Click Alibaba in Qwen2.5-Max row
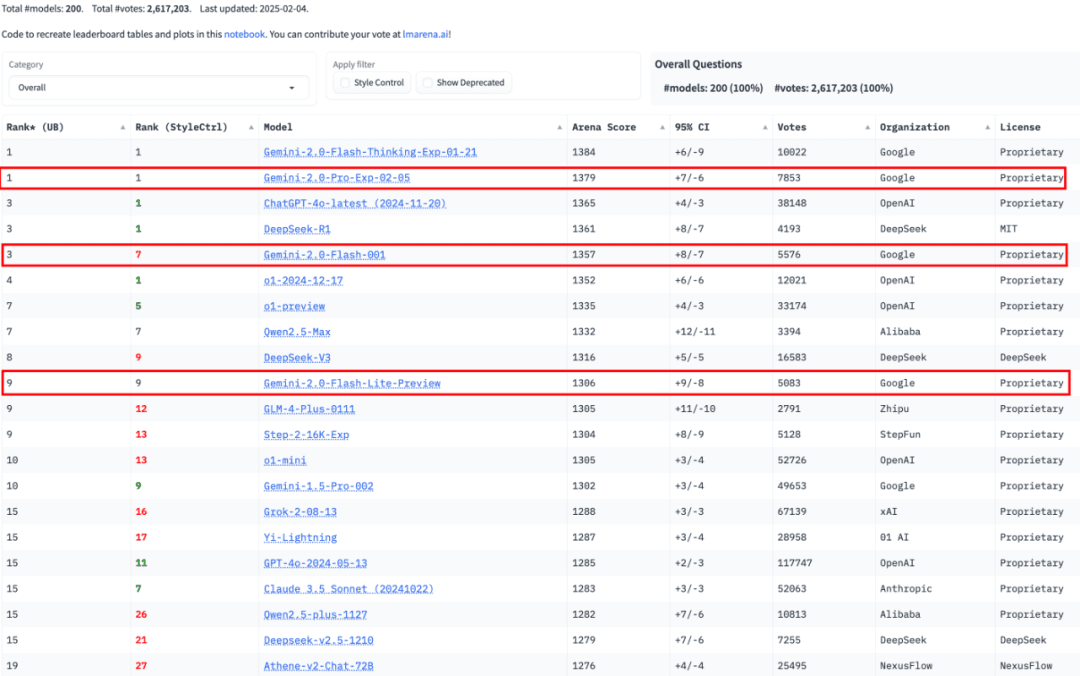Image resolution: width=1080 pixels, height=676 pixels. (x=900, y=332)
